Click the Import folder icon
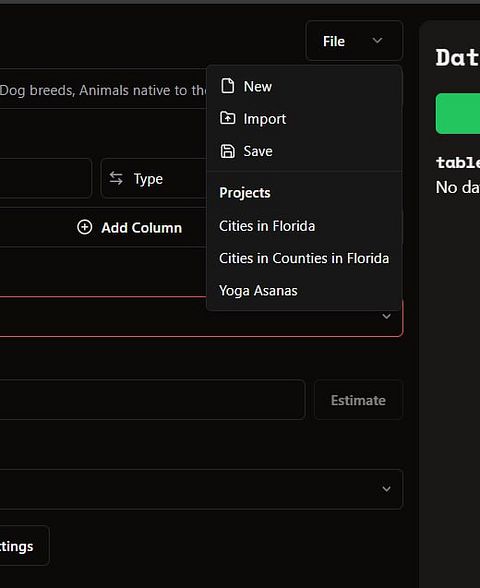Viewport: 480px width, 588px height. (x=227, y=118)
